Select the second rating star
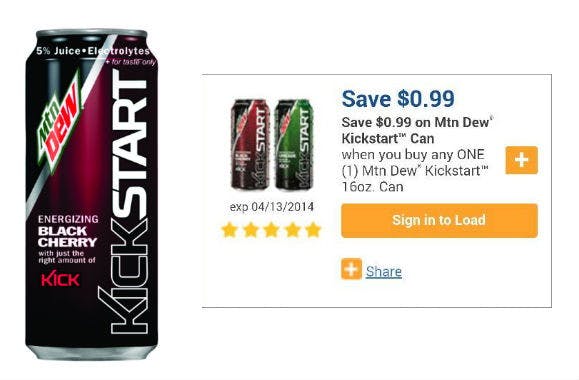579x380 pixels. 250,230
